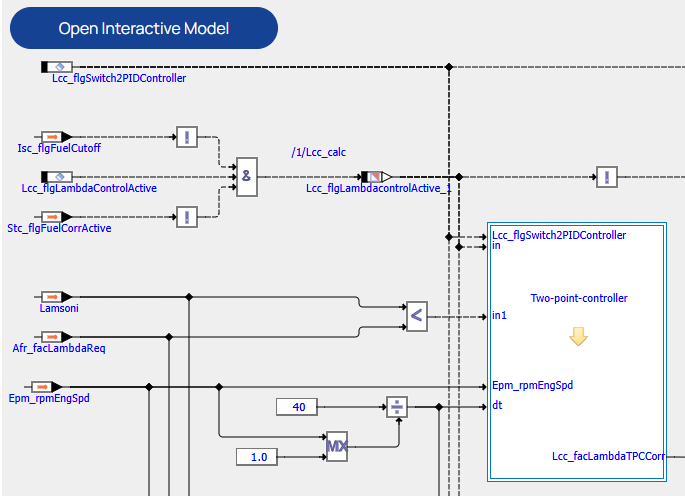The width and height of the screenshot is (685, 496).
Task: Select the Lcc_flgSwitch2PIDController input port icon
Action: [57, 67]
